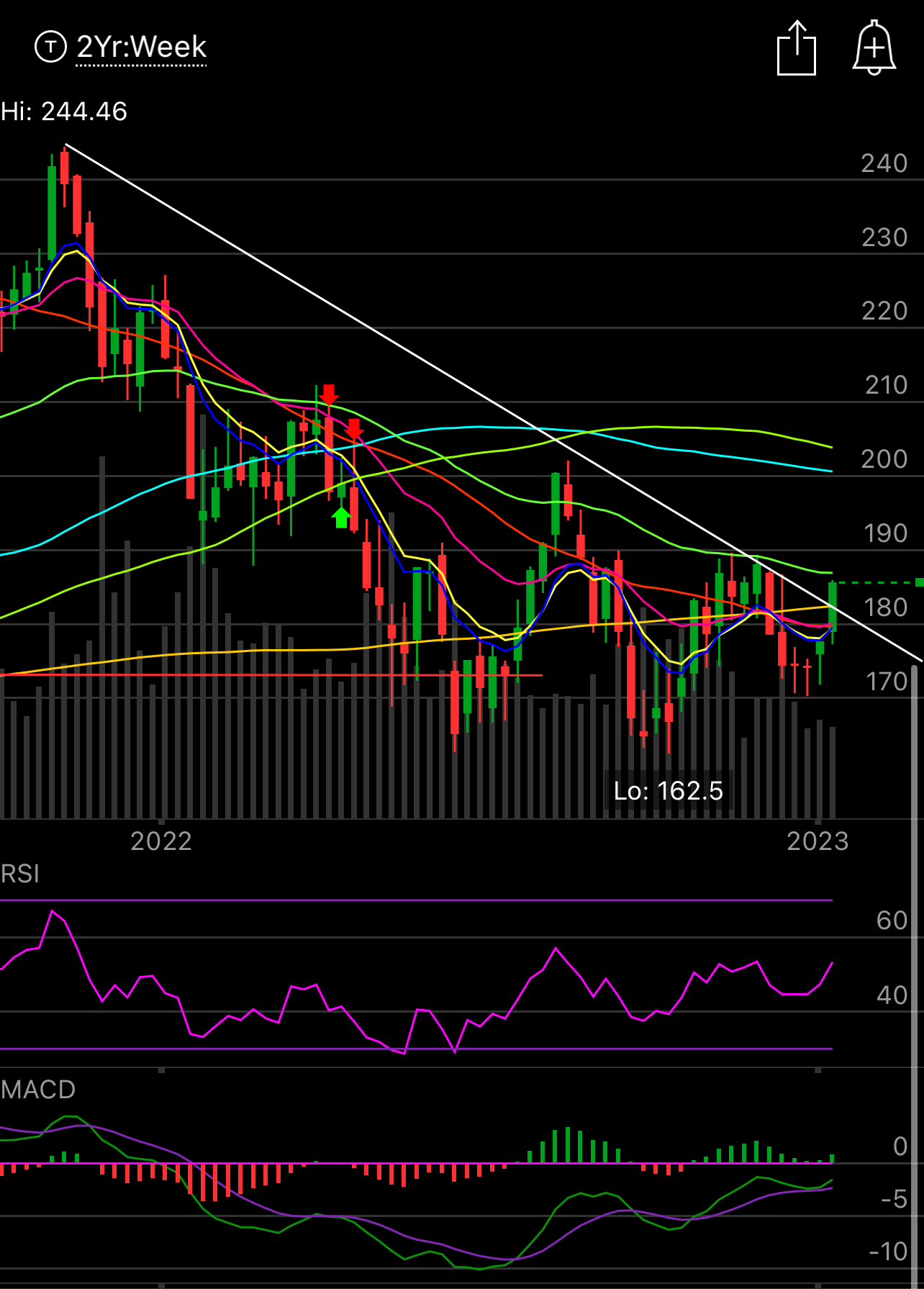The width and height of the screenshot is (924, 1289).
Task: Tap the vertical scrollbar on right edge
Action: click(915, 975)
